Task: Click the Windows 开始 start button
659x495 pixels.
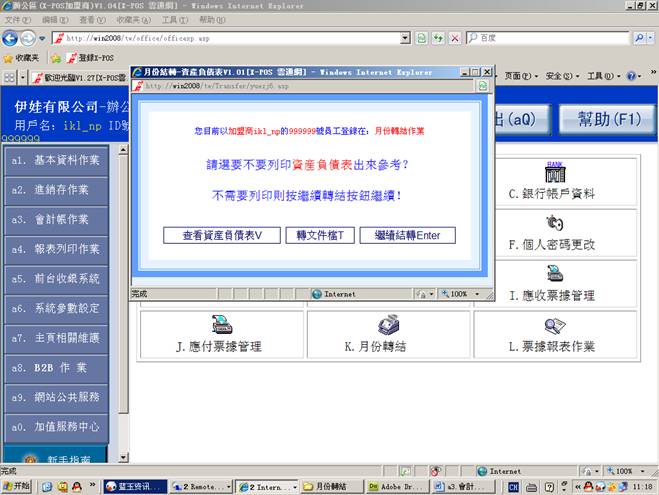Action: tap(16, 486)
